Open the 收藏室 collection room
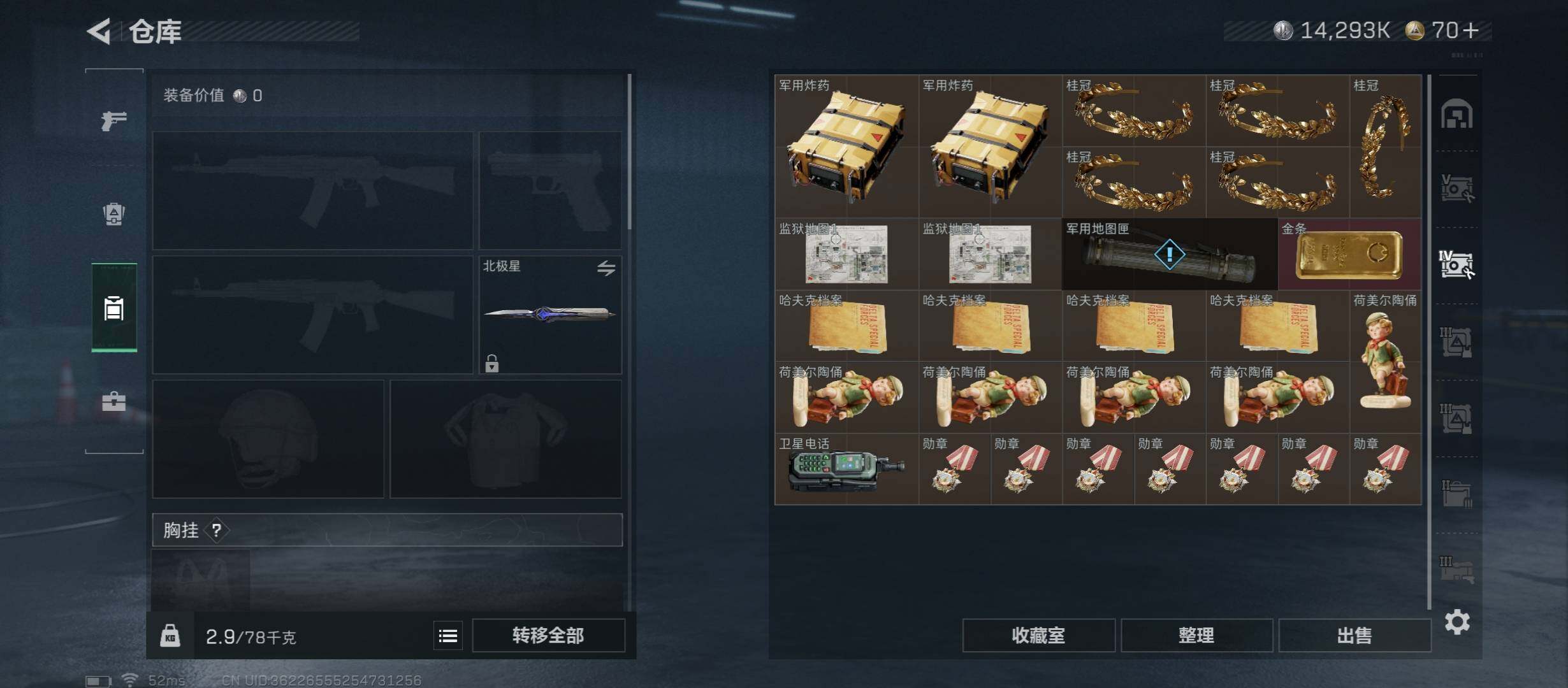 pos(1038,635)
